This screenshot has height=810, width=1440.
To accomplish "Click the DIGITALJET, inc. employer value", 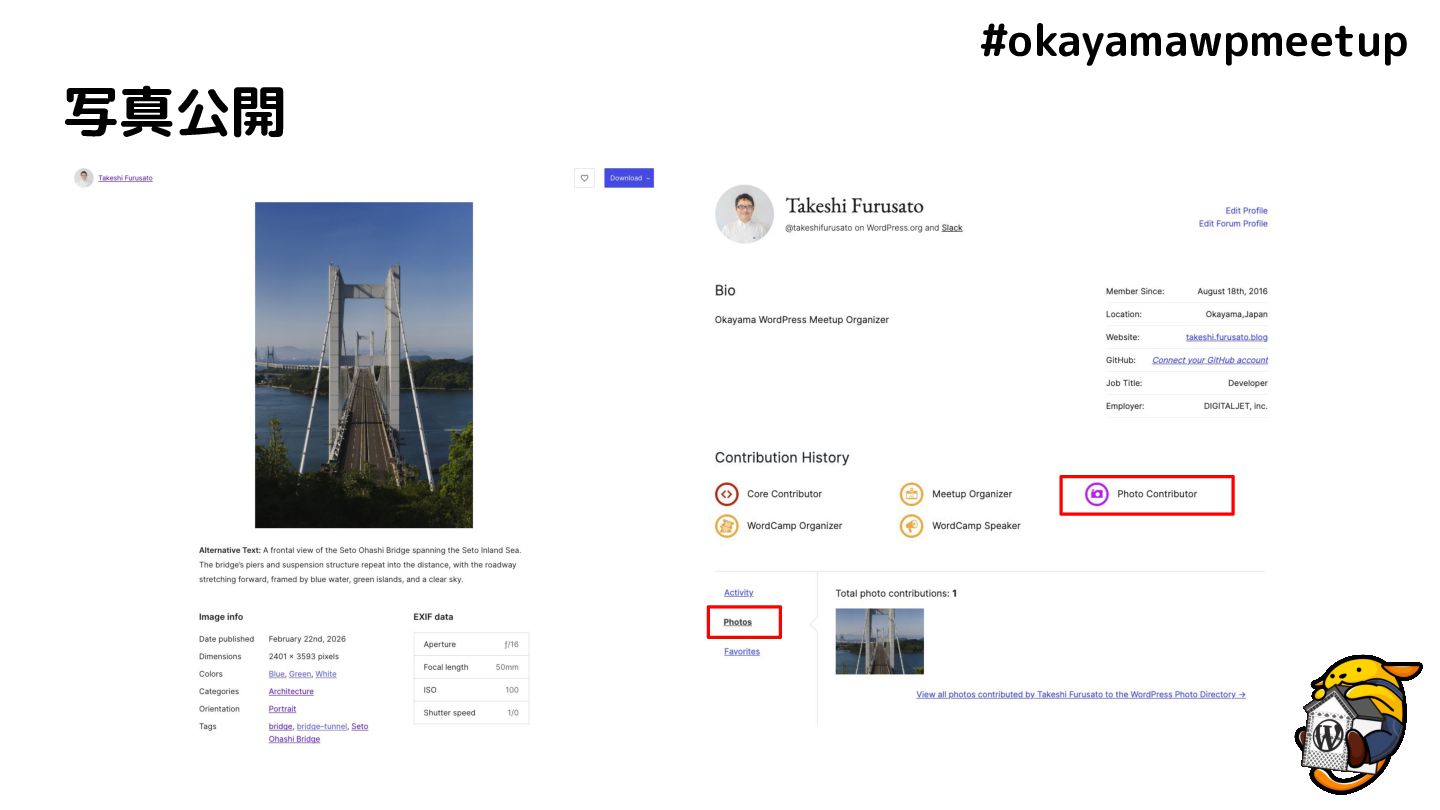I will tap(1236, 406).
